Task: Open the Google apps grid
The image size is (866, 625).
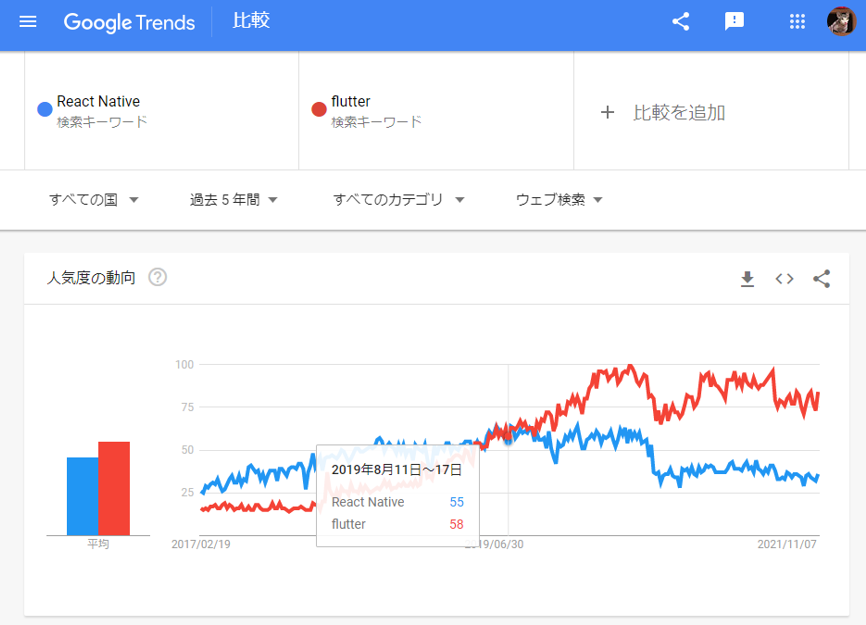Action: coord(797,22)
